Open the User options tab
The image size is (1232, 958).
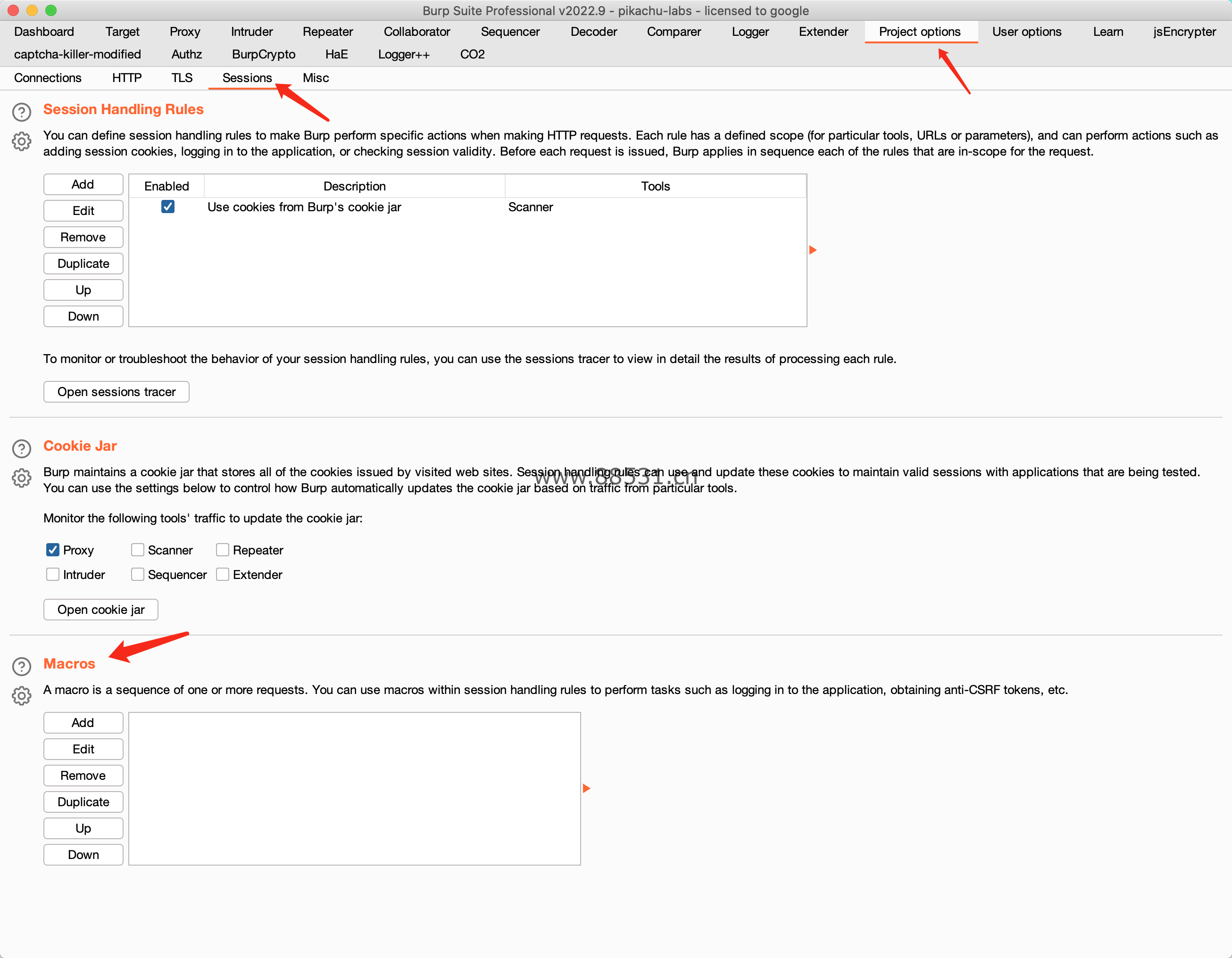[1027, 32]
